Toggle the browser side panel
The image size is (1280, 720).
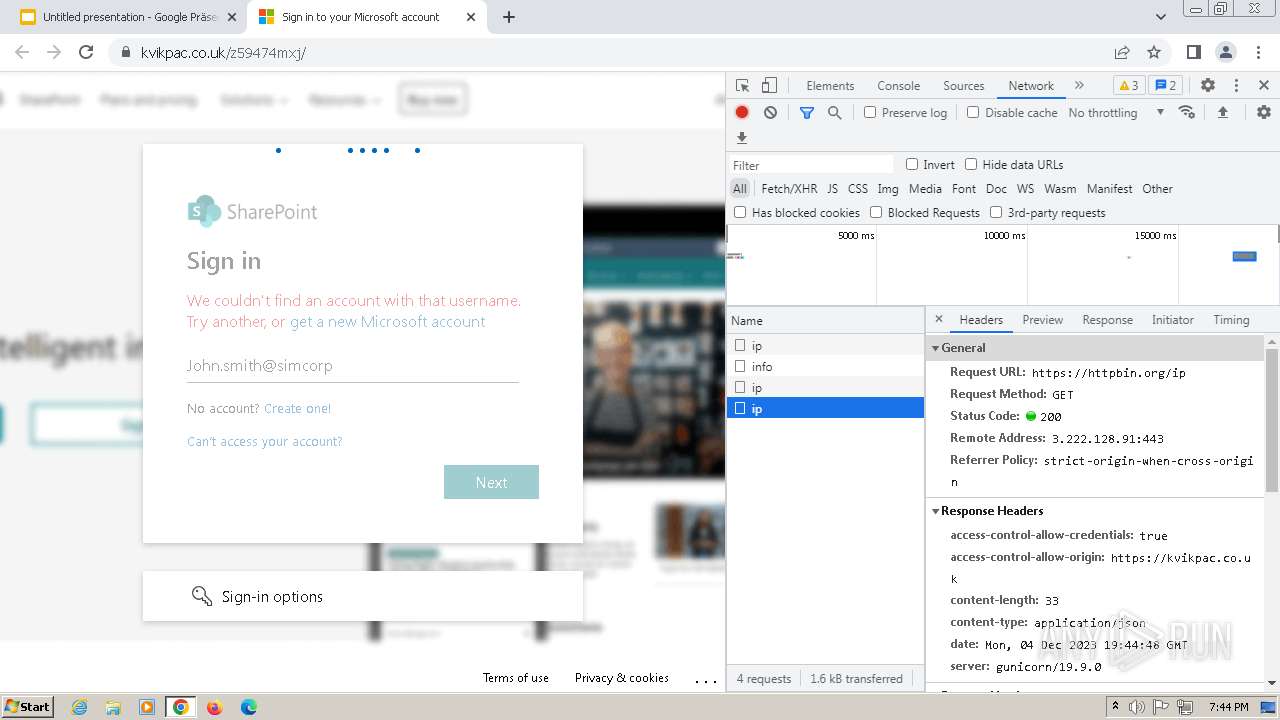tap(1194, 52)
